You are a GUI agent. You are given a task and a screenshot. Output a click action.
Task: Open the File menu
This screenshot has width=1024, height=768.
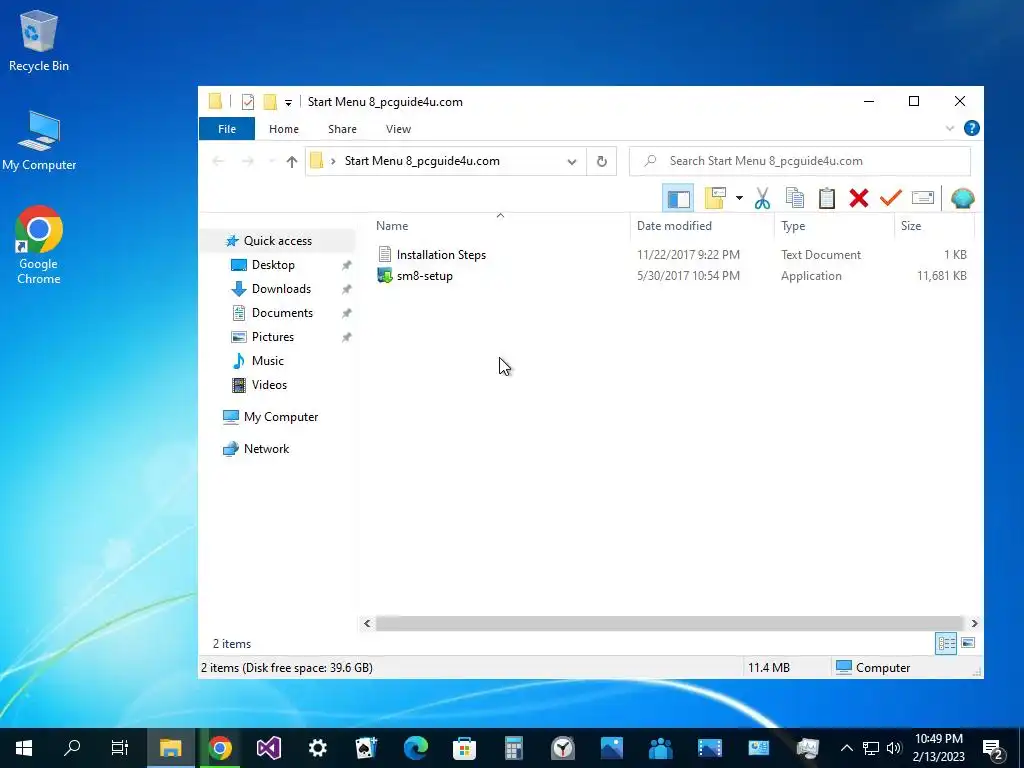tap(227, 129)
